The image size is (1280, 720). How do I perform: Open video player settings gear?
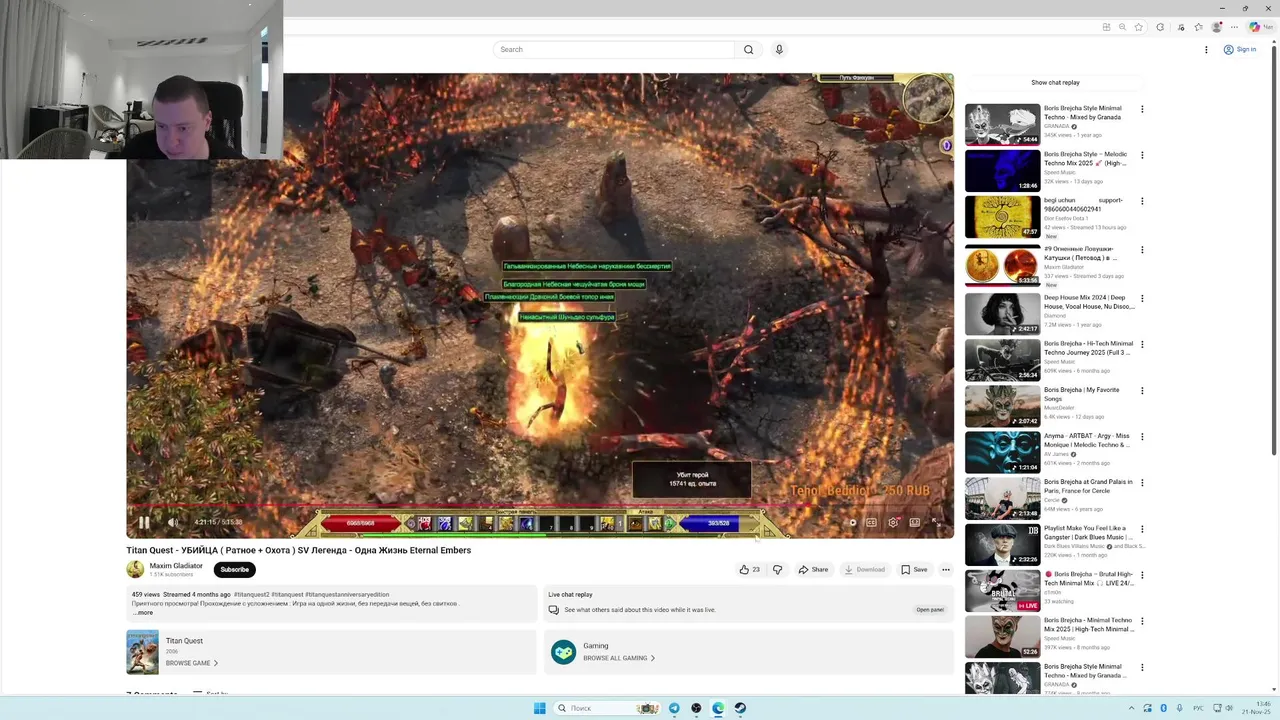(892, 522)
